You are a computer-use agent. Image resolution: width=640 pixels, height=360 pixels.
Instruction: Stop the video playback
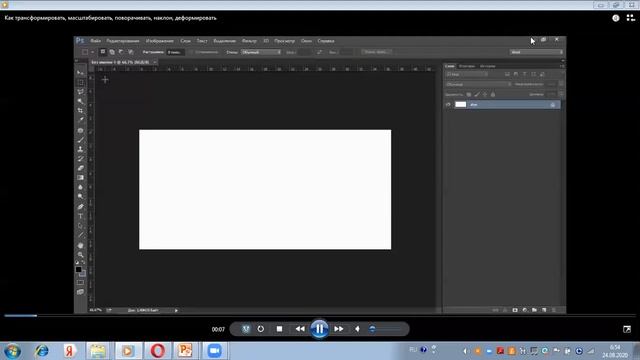(x=279, y=329)
